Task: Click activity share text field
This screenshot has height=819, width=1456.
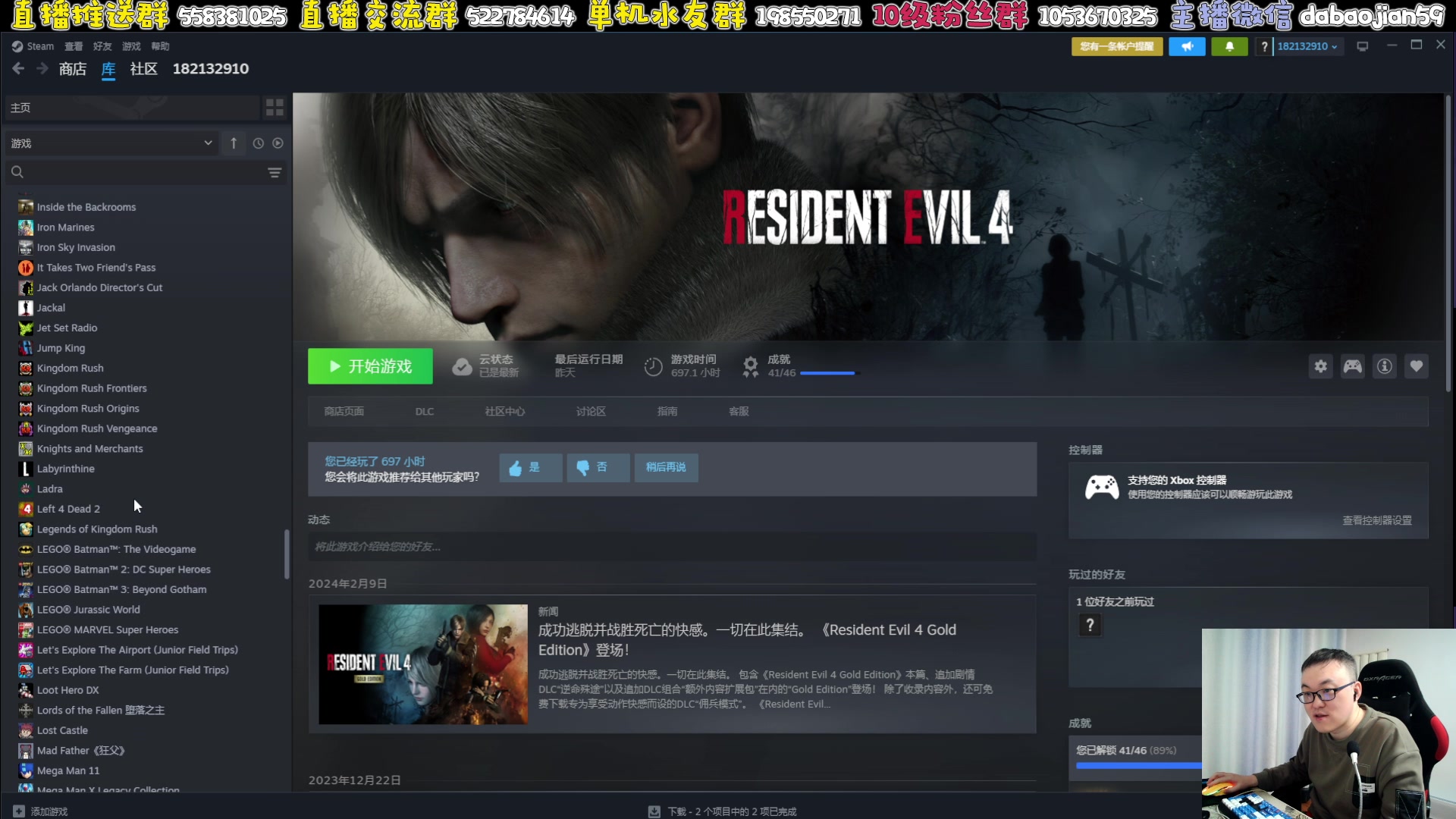Action: tap(672, 547)
